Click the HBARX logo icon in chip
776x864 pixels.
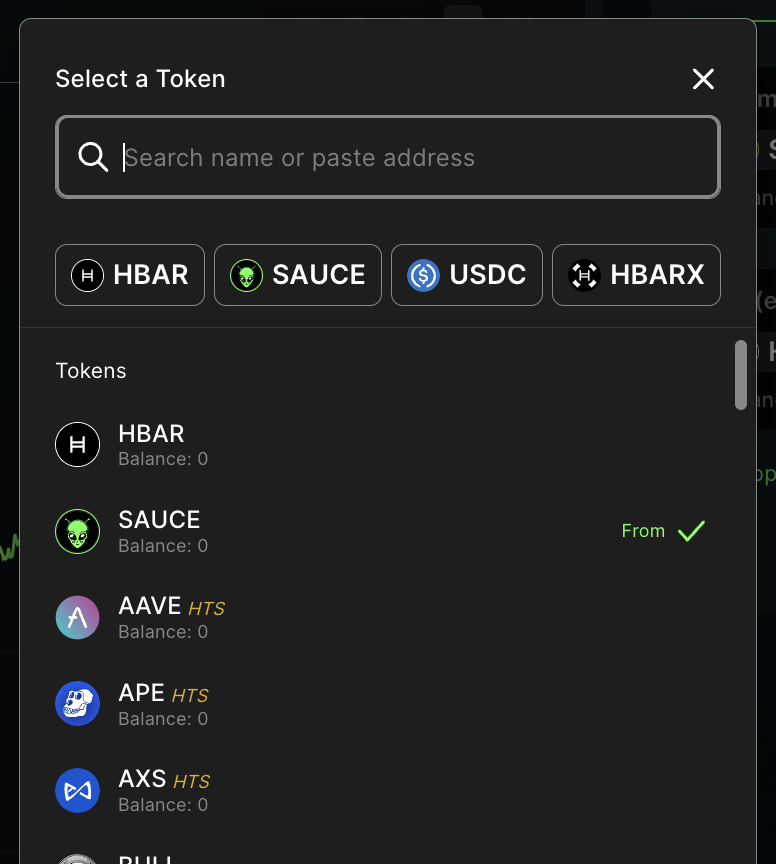pyautogui.click(x=584, y=275)
